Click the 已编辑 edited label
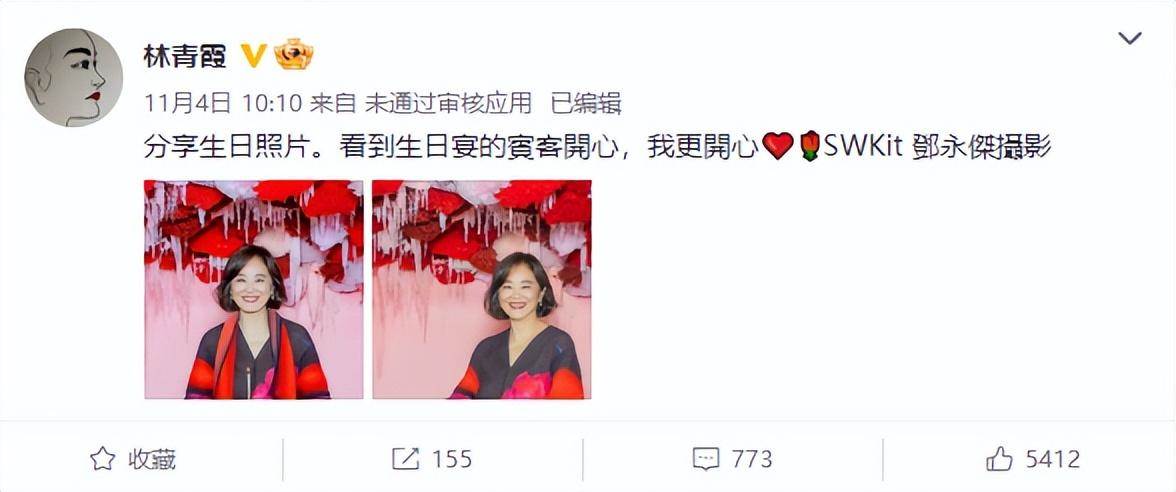This screenshot has width=1176, height=492. tap(586, 103)
